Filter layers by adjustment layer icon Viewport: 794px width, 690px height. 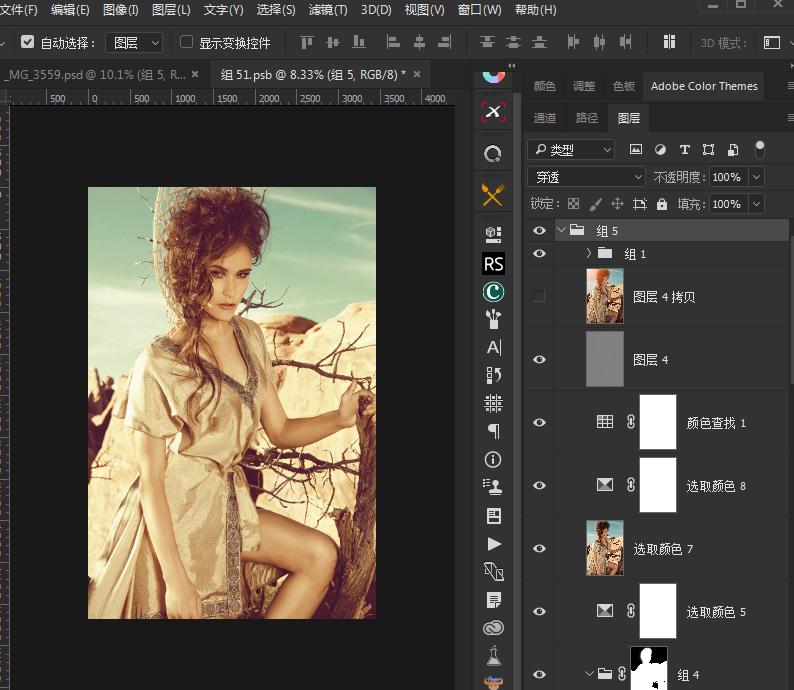click(x=660, y=150)
